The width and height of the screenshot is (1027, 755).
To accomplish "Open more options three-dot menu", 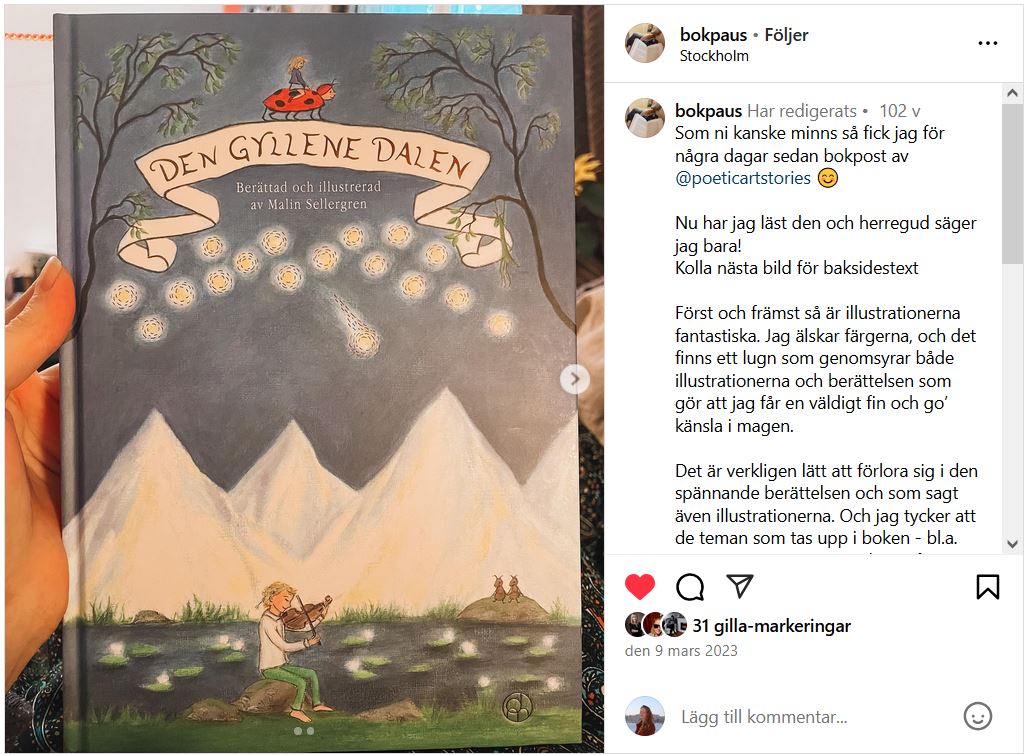I will pos(988,43).
